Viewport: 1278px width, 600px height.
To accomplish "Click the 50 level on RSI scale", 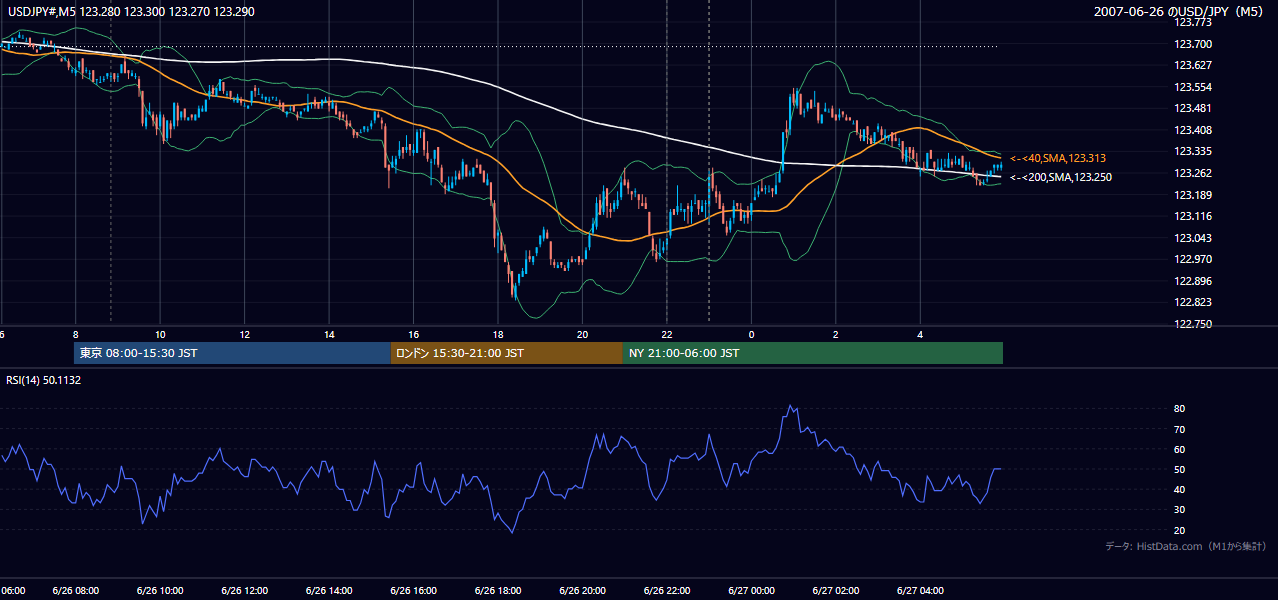I will (1180, 469).
